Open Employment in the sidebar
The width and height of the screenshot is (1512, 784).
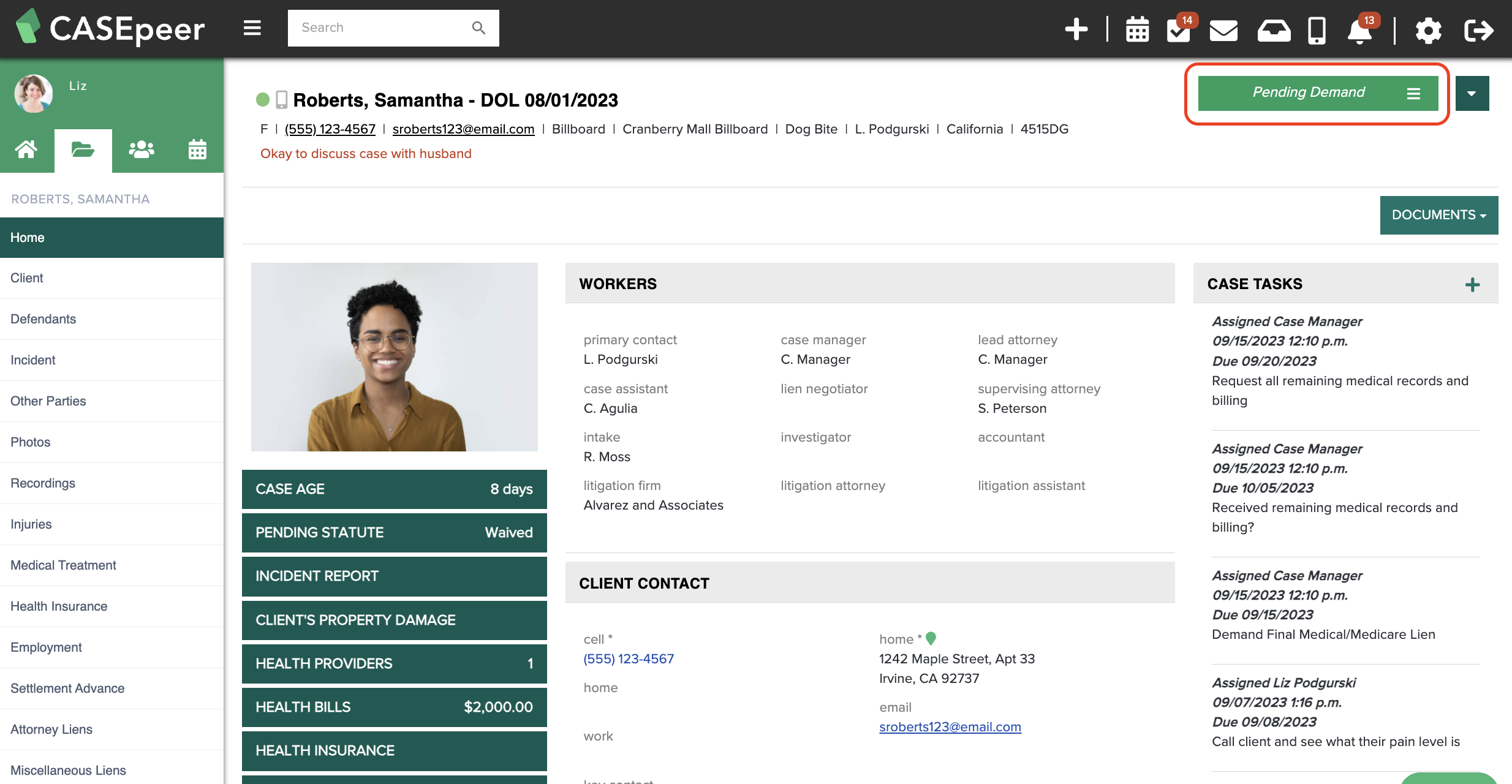pyautogui.click(x=112, y=647)
